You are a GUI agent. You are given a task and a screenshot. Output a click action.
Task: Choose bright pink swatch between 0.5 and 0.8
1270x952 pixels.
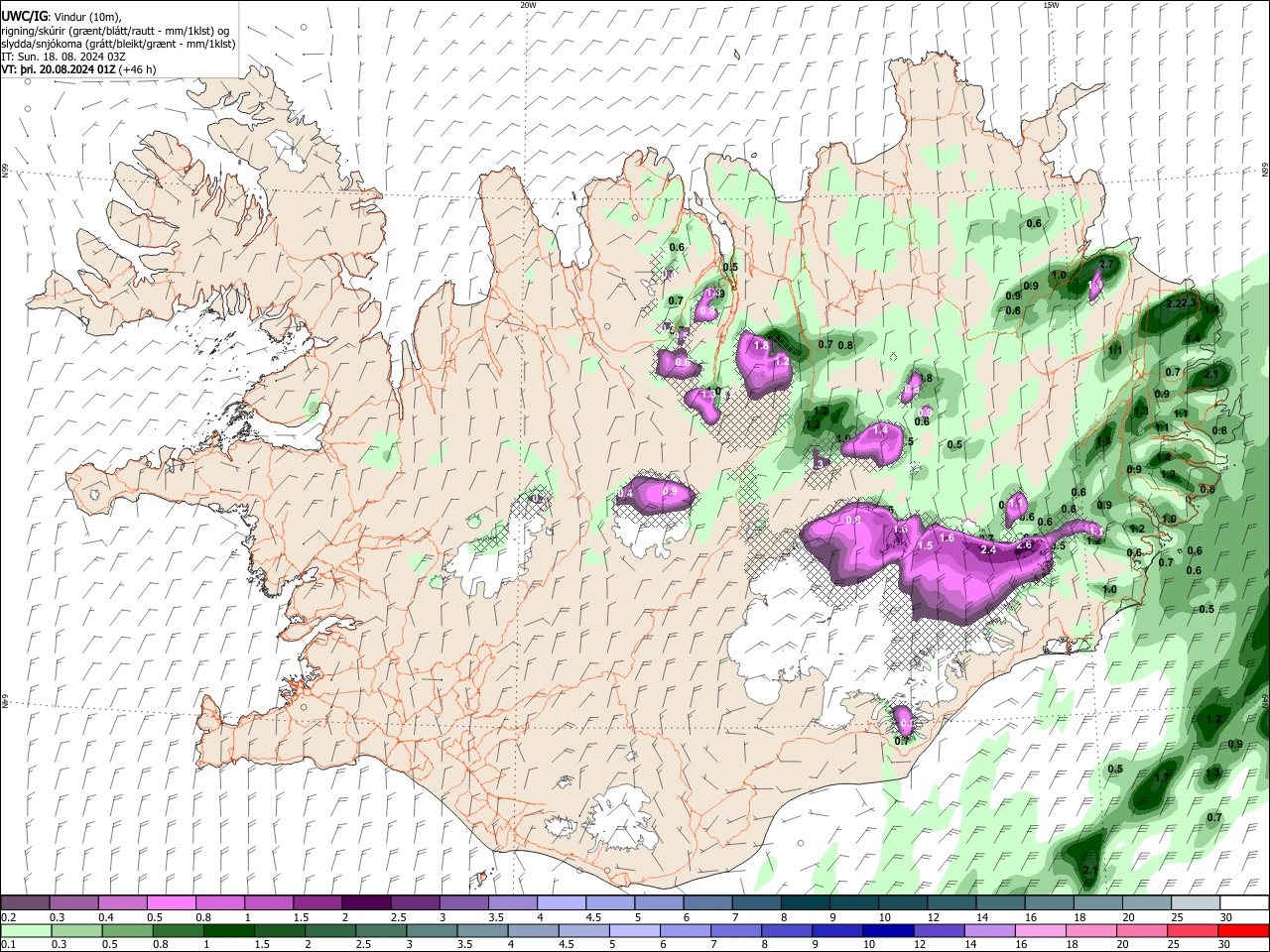pos(171,903)
